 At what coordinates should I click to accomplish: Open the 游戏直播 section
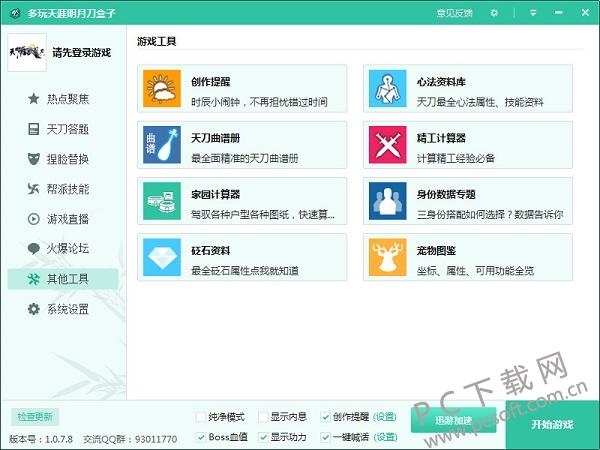(x=63, y=219)
